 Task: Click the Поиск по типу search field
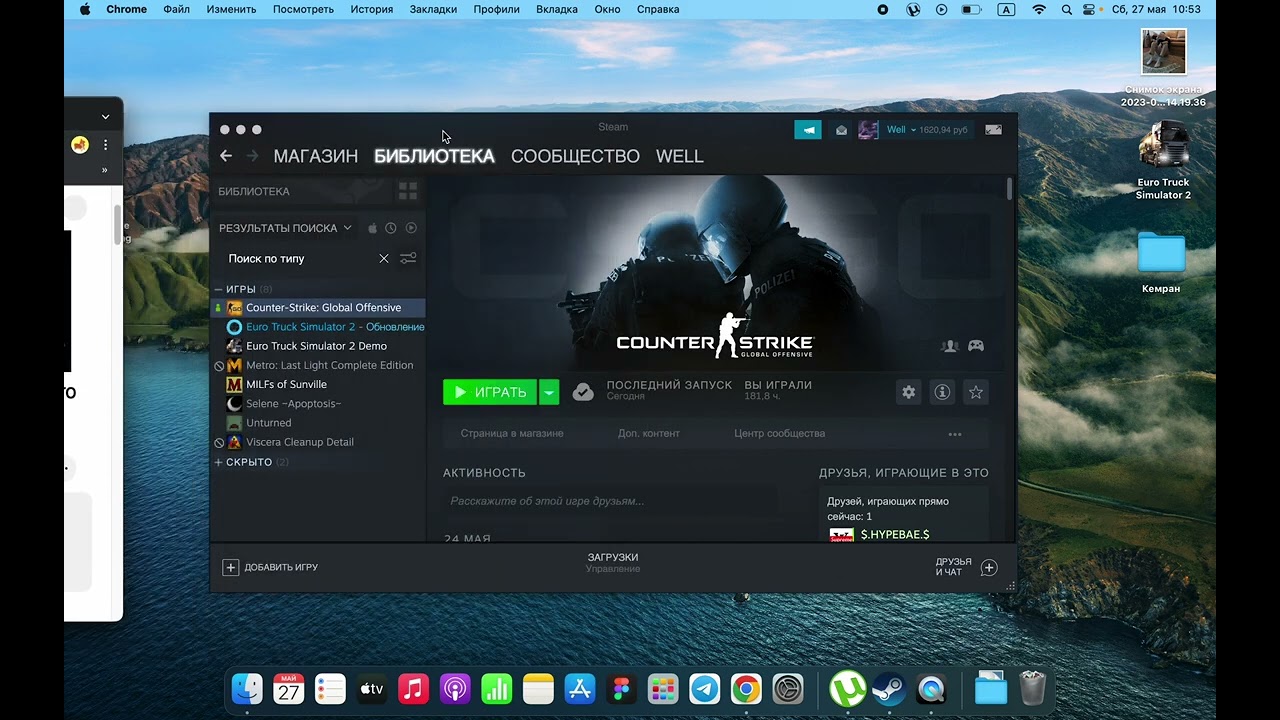[296, 258]
